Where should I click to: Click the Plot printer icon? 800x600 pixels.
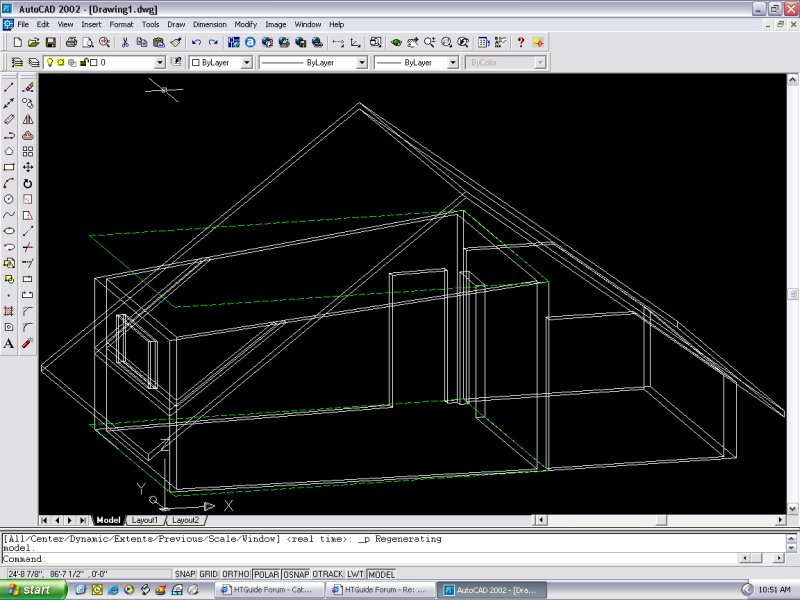click(71, 42)
